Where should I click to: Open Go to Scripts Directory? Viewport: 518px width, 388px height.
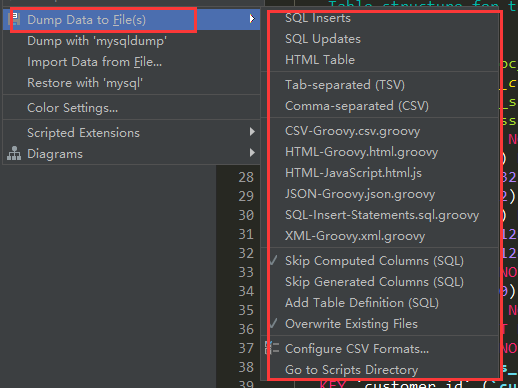(351, 370)
